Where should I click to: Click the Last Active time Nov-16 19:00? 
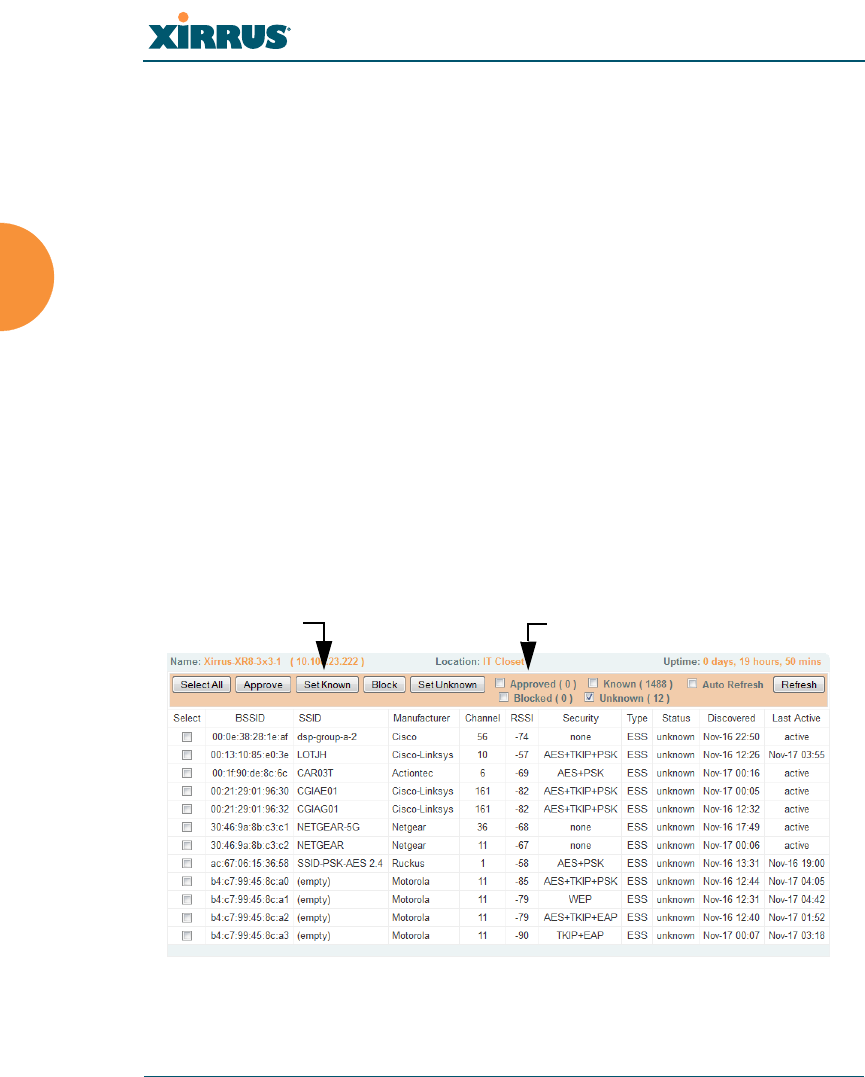[x=796, y=863]
